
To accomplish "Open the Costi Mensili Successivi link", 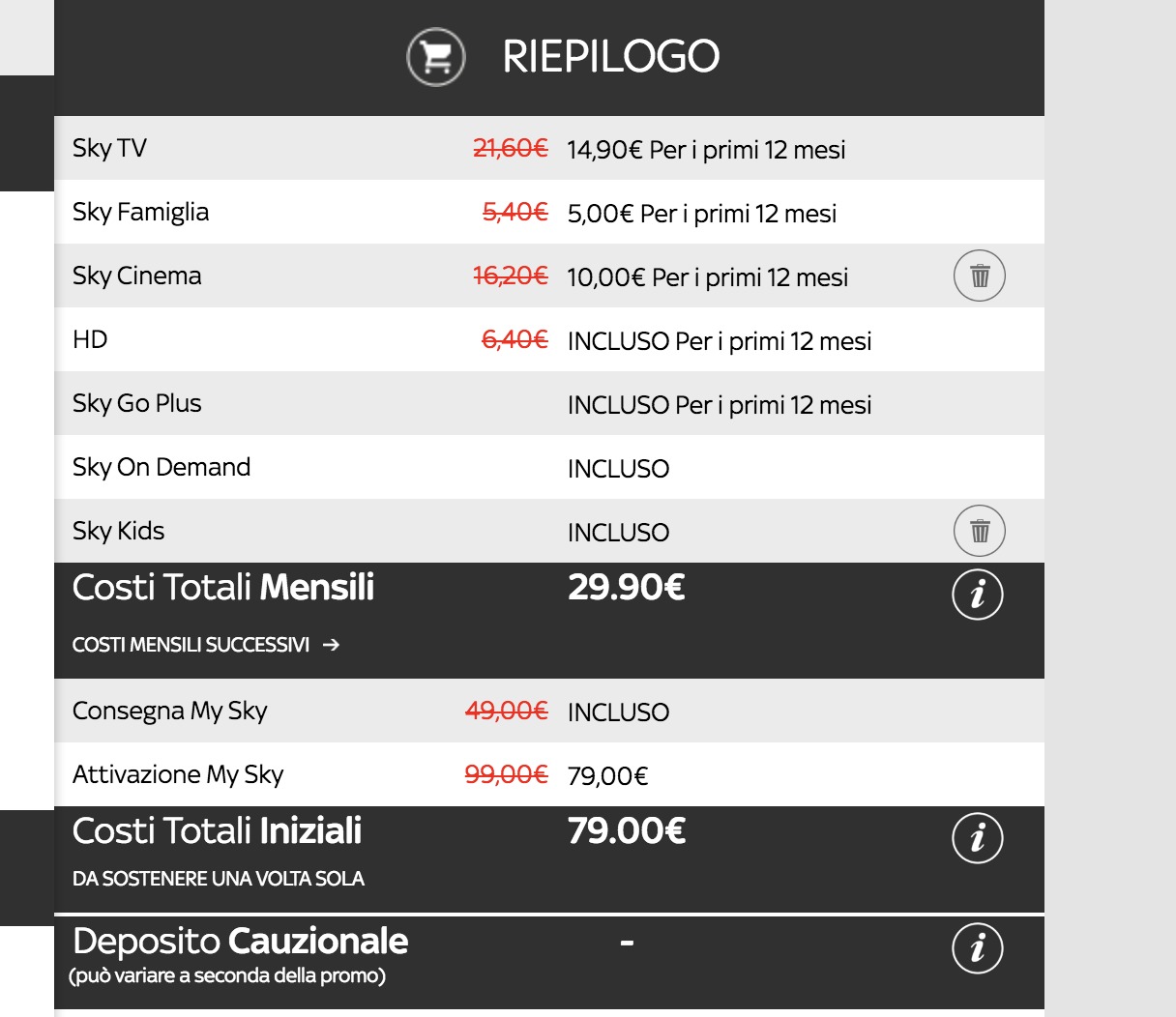I will (x=191, y=645).
